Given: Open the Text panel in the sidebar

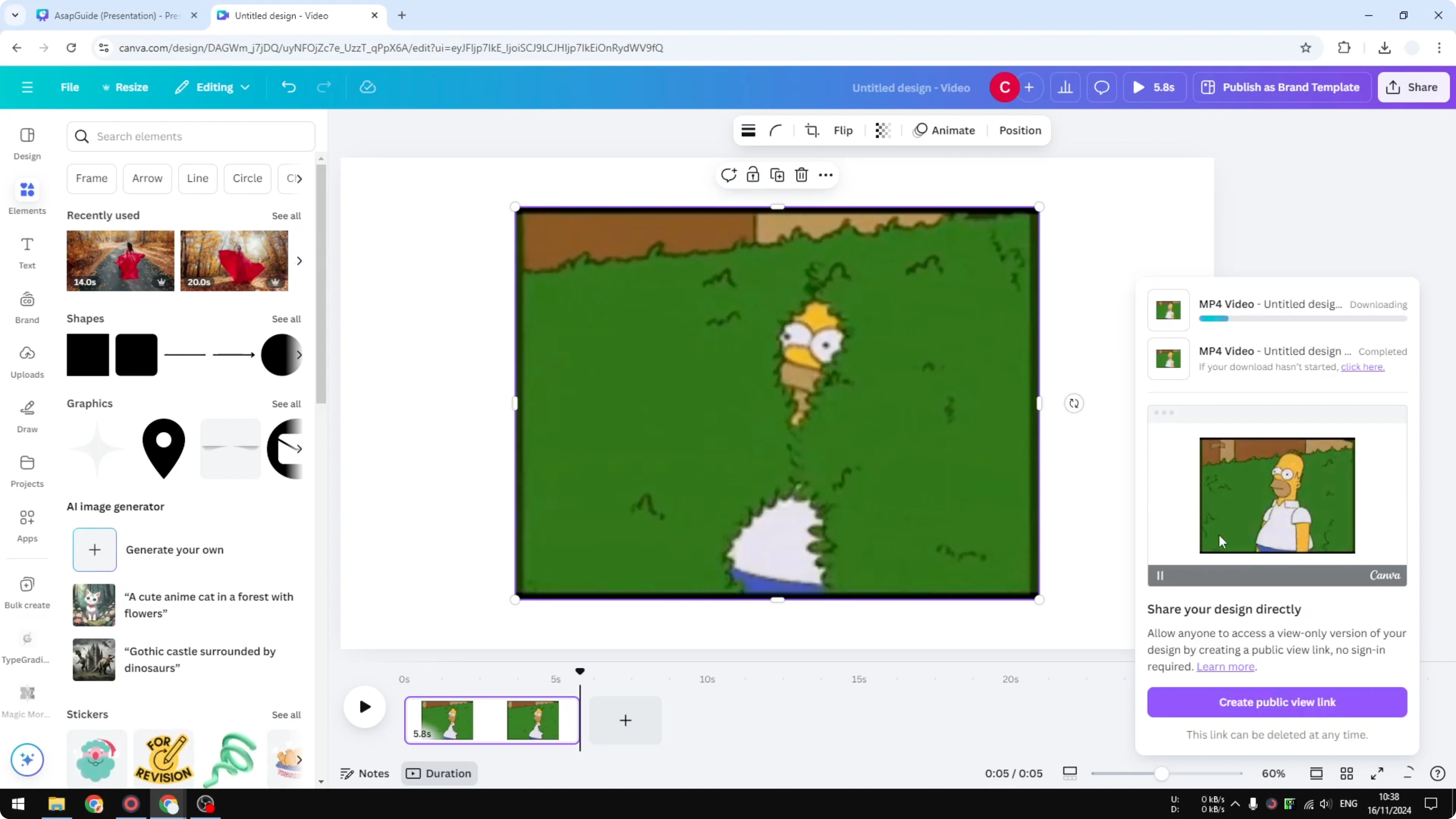Looking at the screenshot, I should pos(27,253).
